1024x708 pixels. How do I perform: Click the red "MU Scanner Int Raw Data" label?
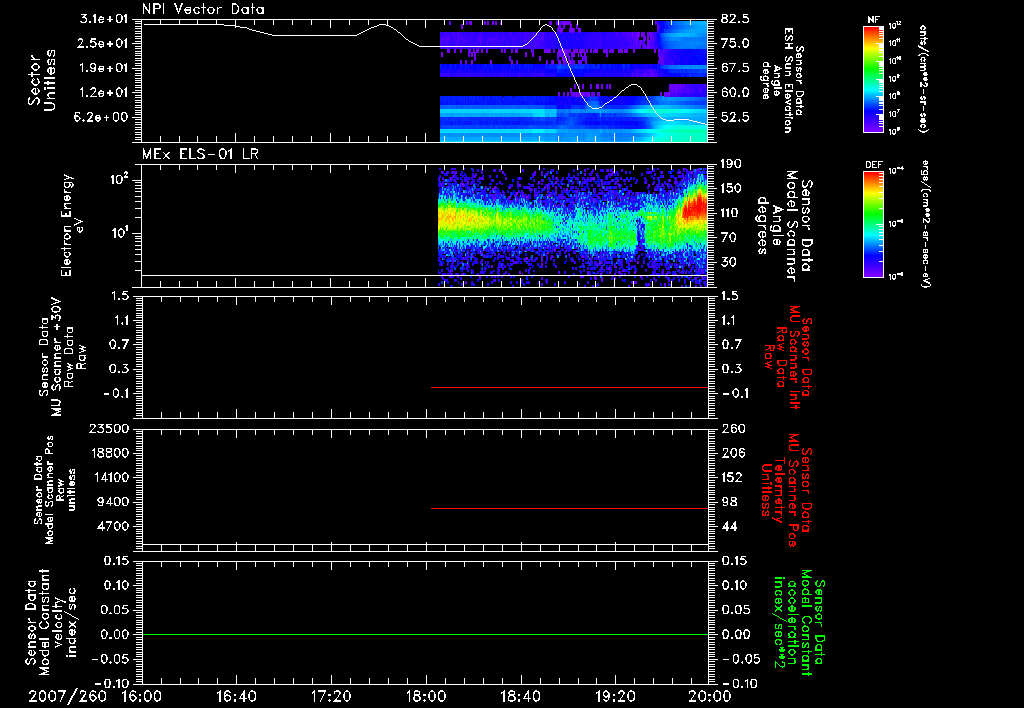tap(788, 357)
